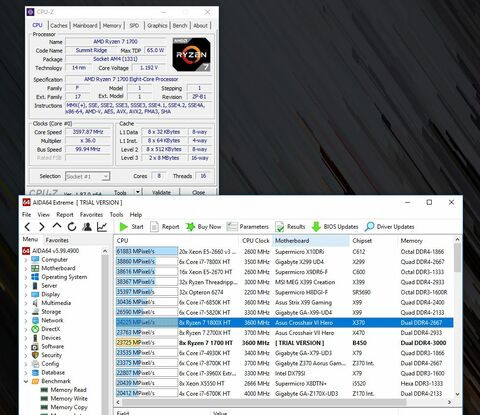Expand the Motherboard tree node
Image resolution: width=480 pixels, height=415 pixels.
pos(26,268)
